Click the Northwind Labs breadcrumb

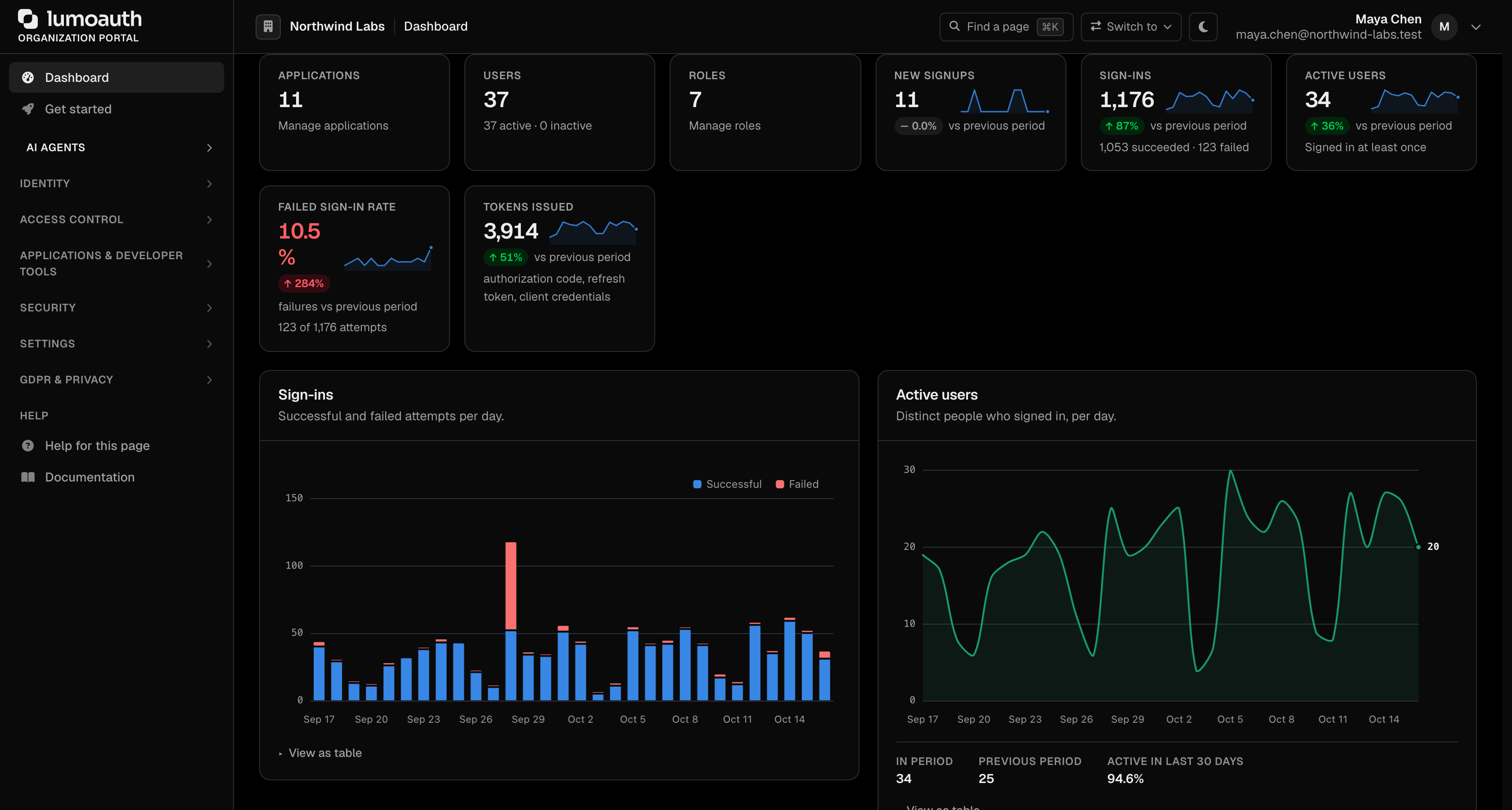[337, 27]
